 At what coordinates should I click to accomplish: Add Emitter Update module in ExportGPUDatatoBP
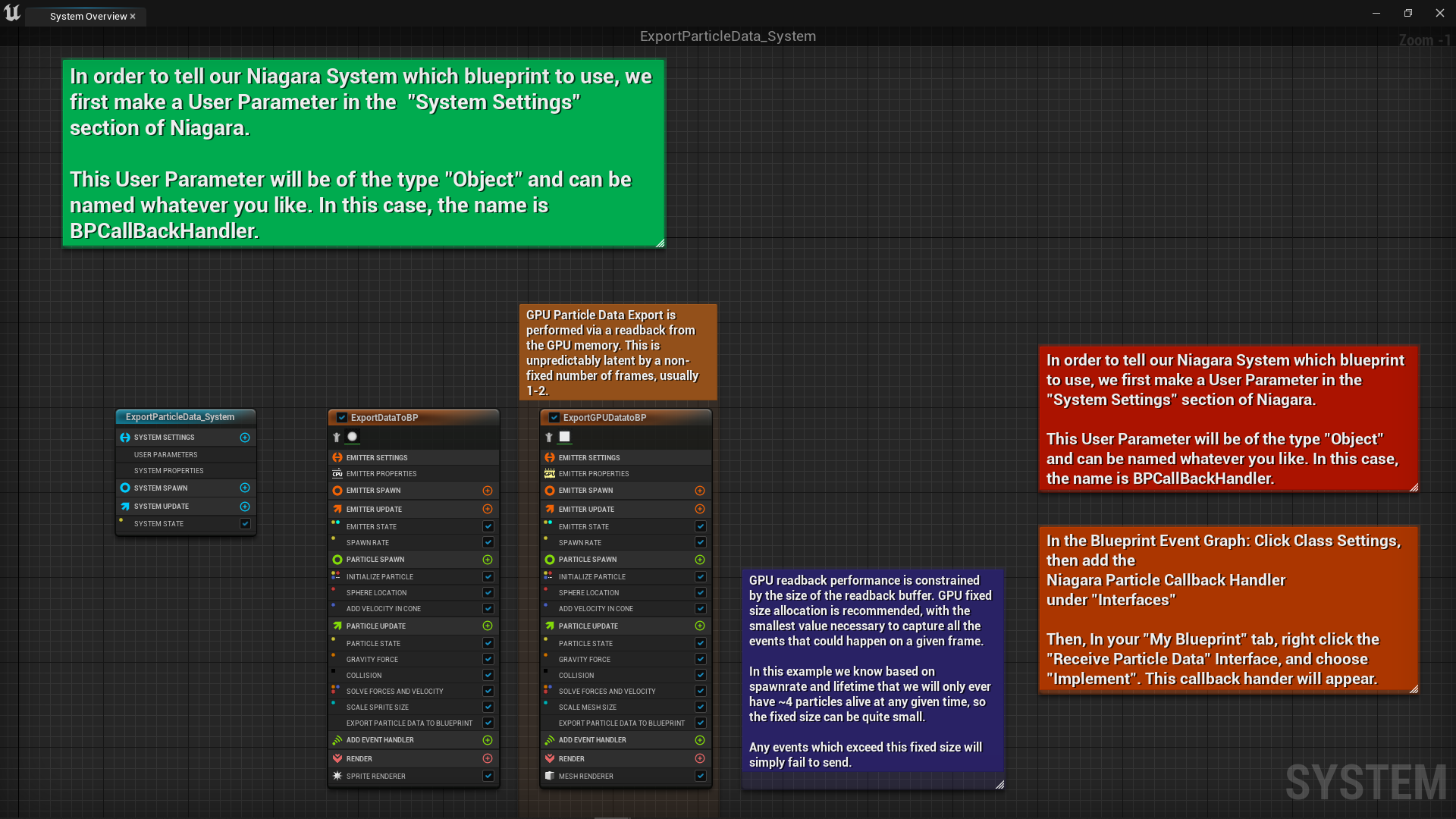700,509
